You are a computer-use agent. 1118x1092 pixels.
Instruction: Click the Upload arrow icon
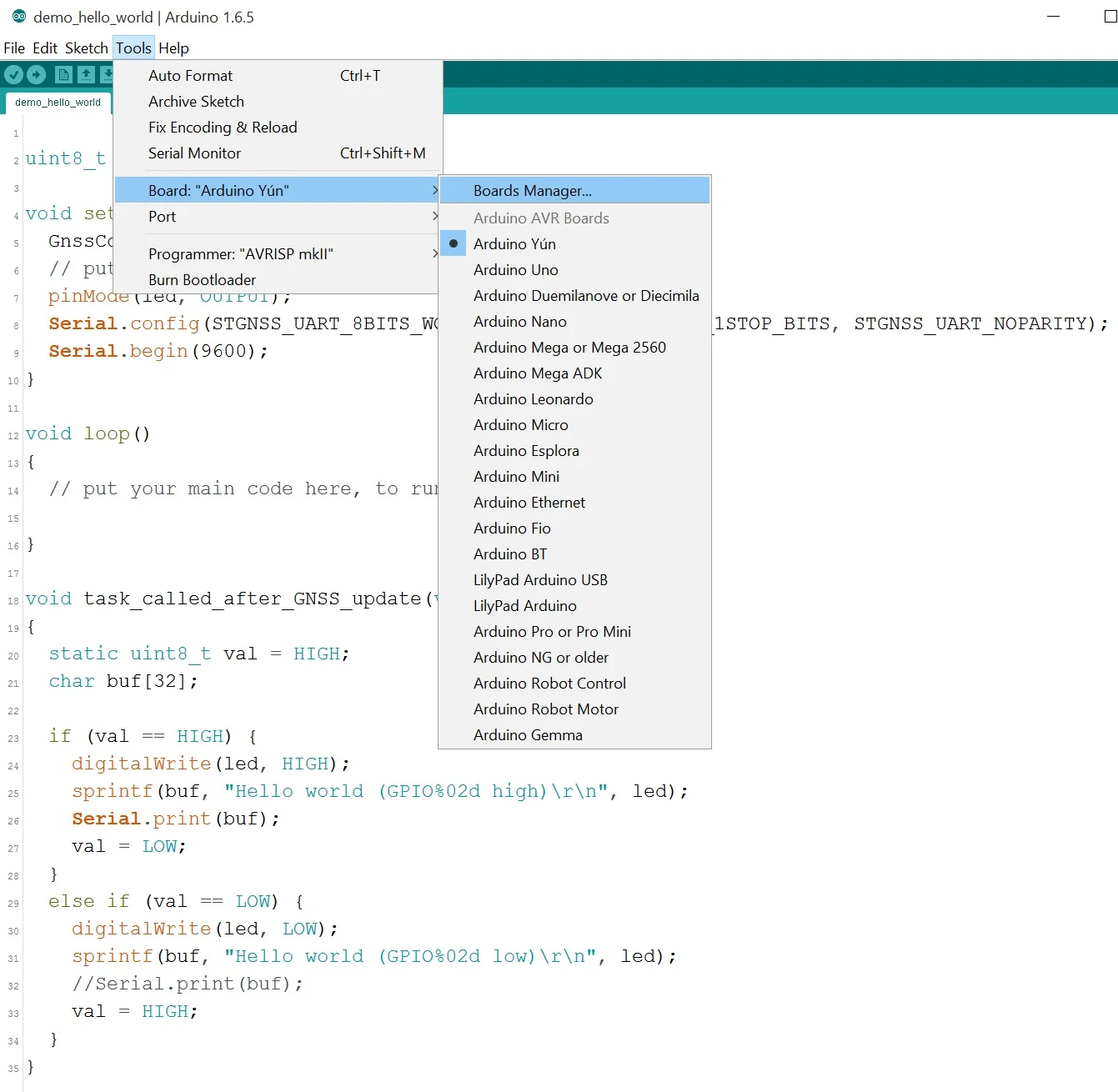pyautogui.click(x=37, y=74)
